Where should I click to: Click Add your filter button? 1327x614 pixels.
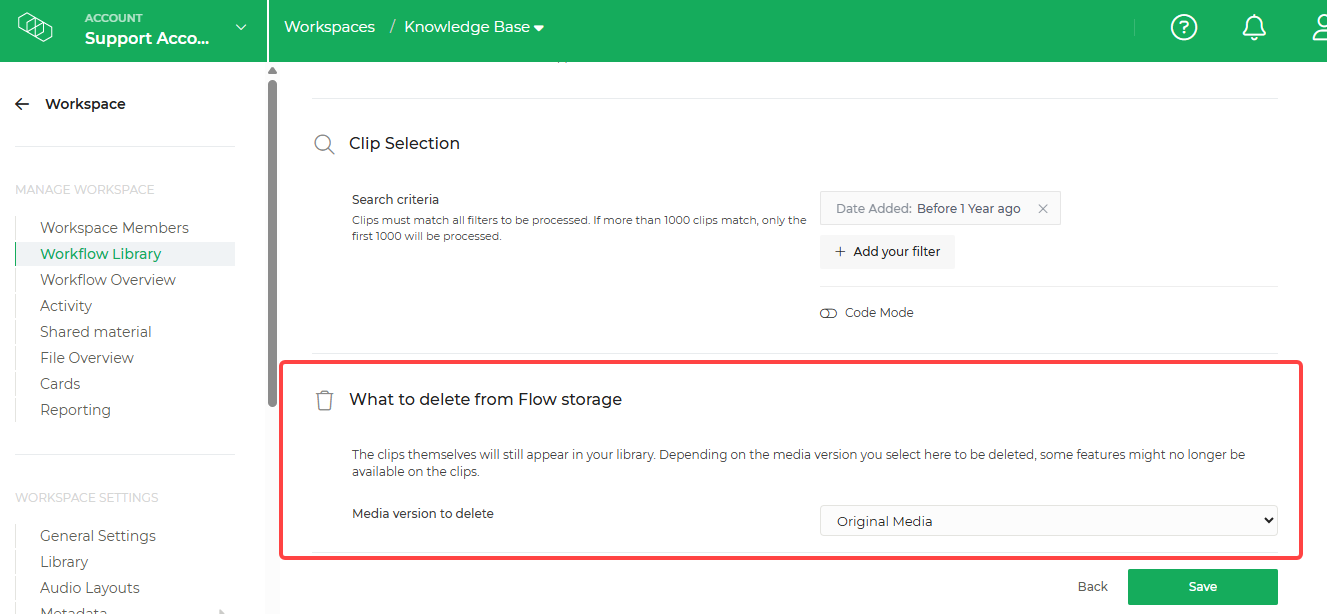tap(887, 252)
